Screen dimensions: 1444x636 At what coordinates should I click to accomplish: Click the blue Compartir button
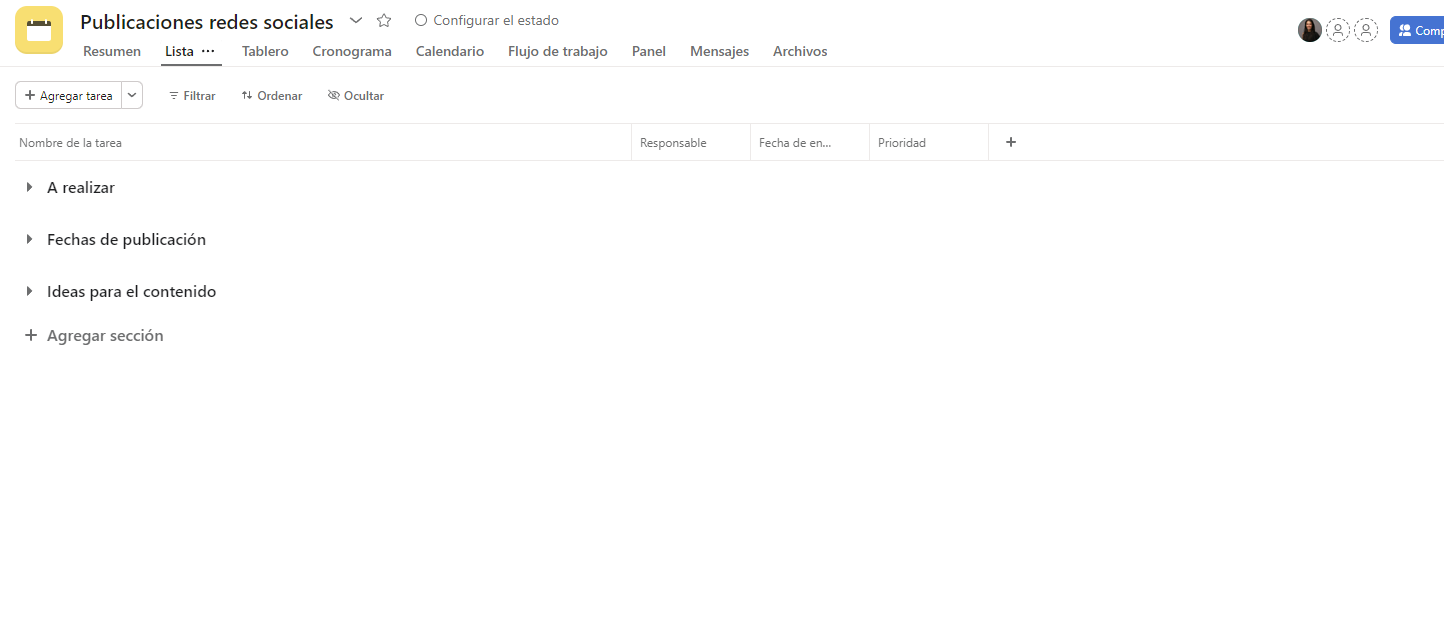coord(1417,30)
